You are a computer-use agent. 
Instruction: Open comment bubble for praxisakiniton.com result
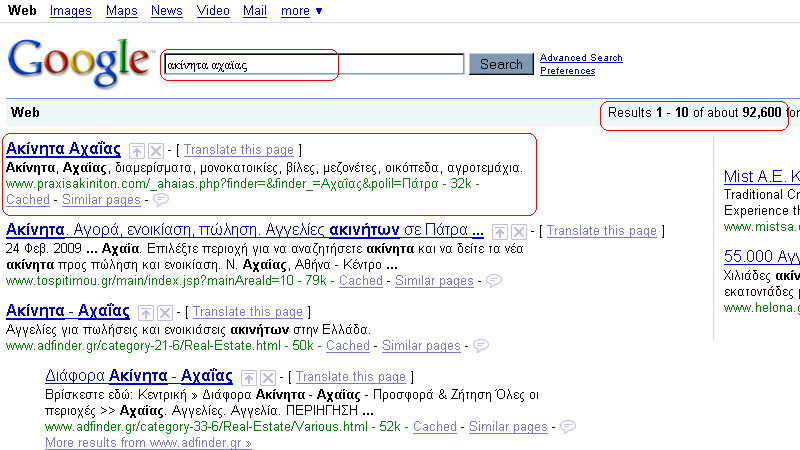(161, 200)
